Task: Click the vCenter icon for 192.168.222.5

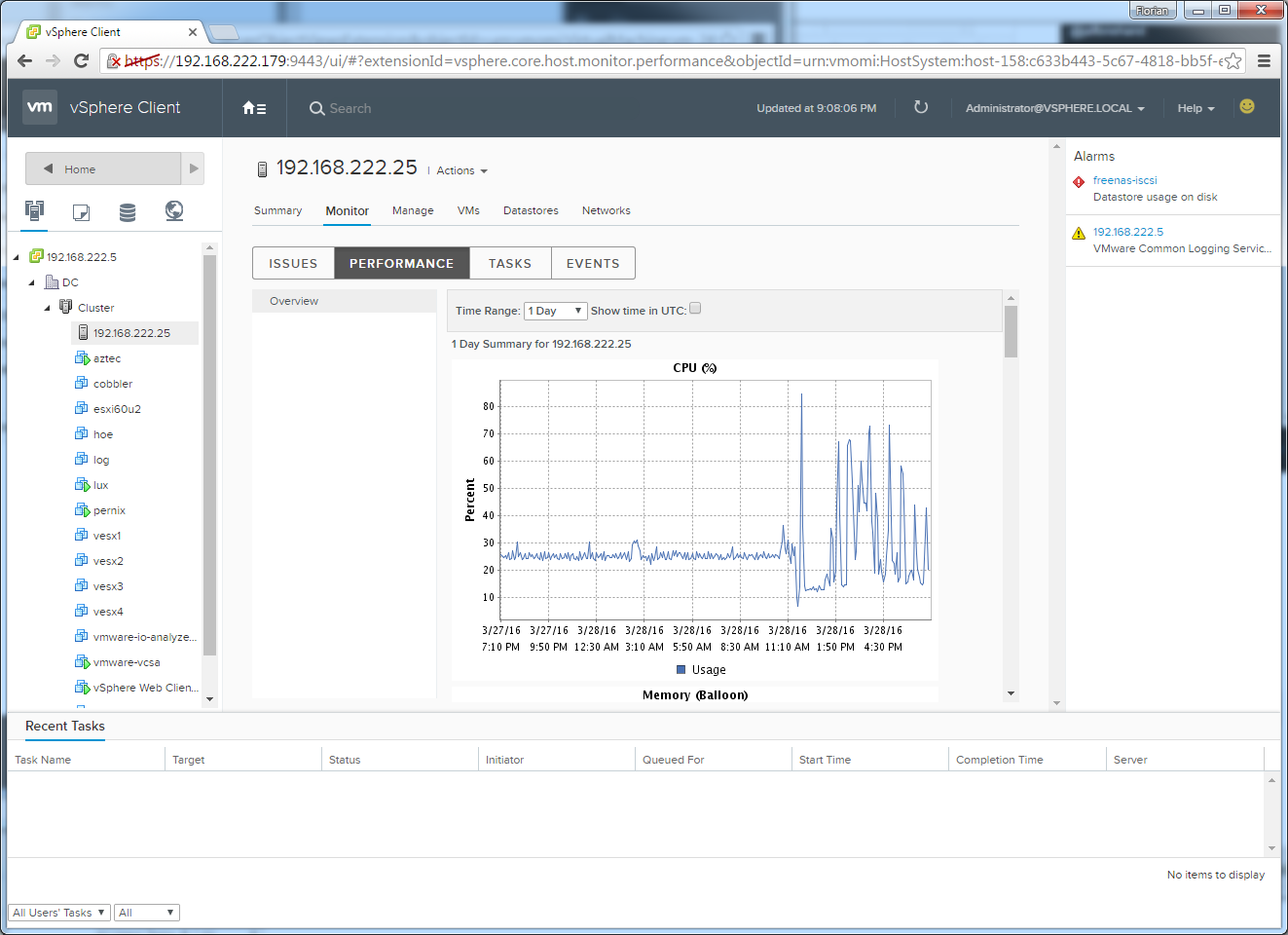Action: pos(36,256)
